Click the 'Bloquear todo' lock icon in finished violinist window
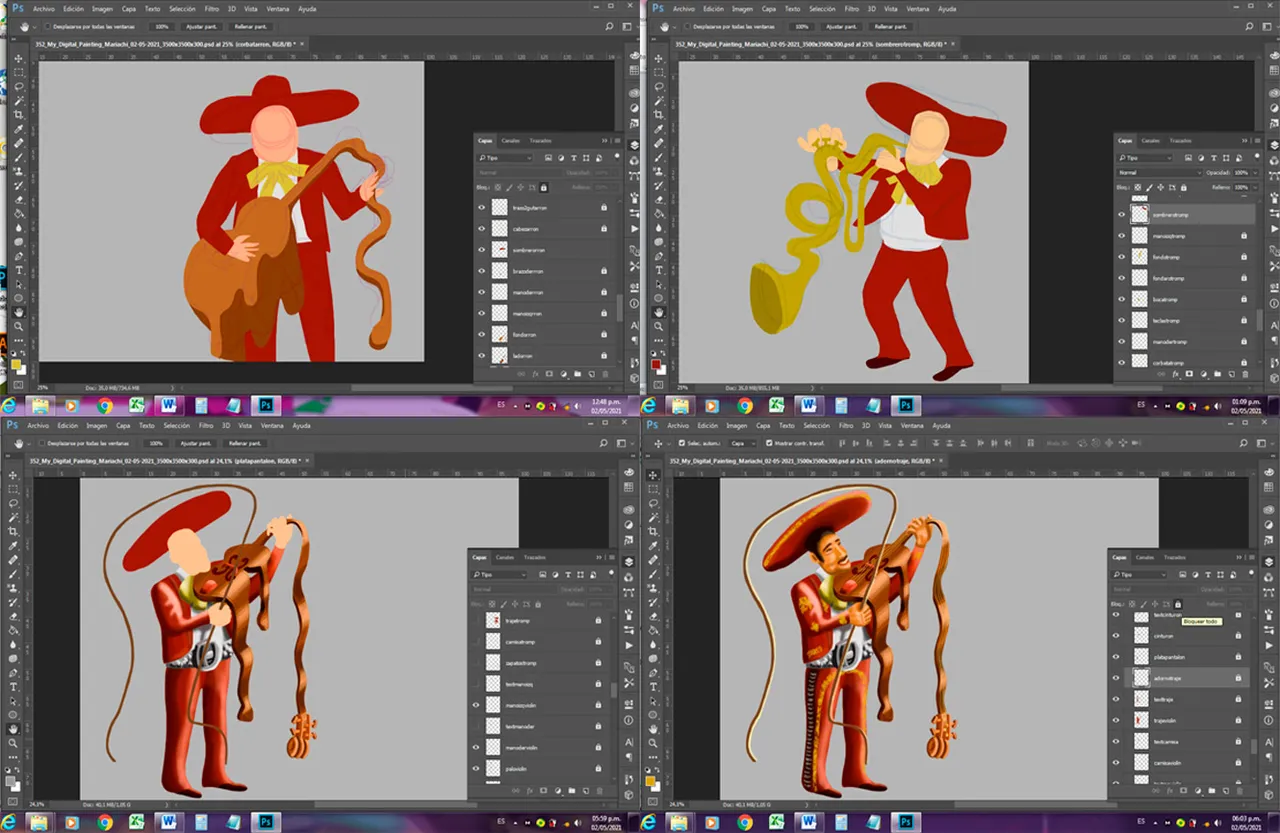This screenshot has height=833, width=1280. click(x=1178, y=604)
